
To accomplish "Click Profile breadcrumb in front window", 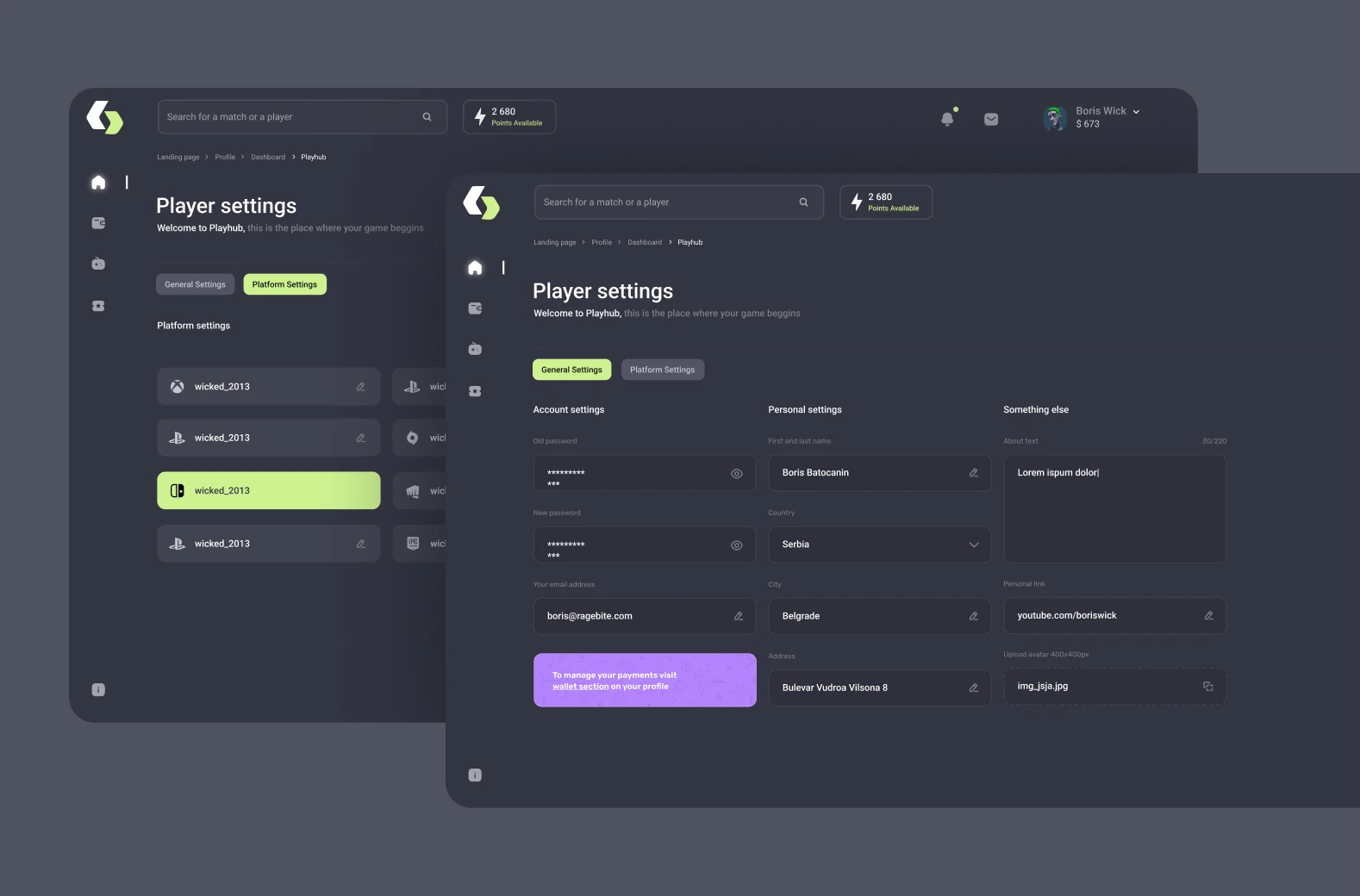I will point(602,242).
